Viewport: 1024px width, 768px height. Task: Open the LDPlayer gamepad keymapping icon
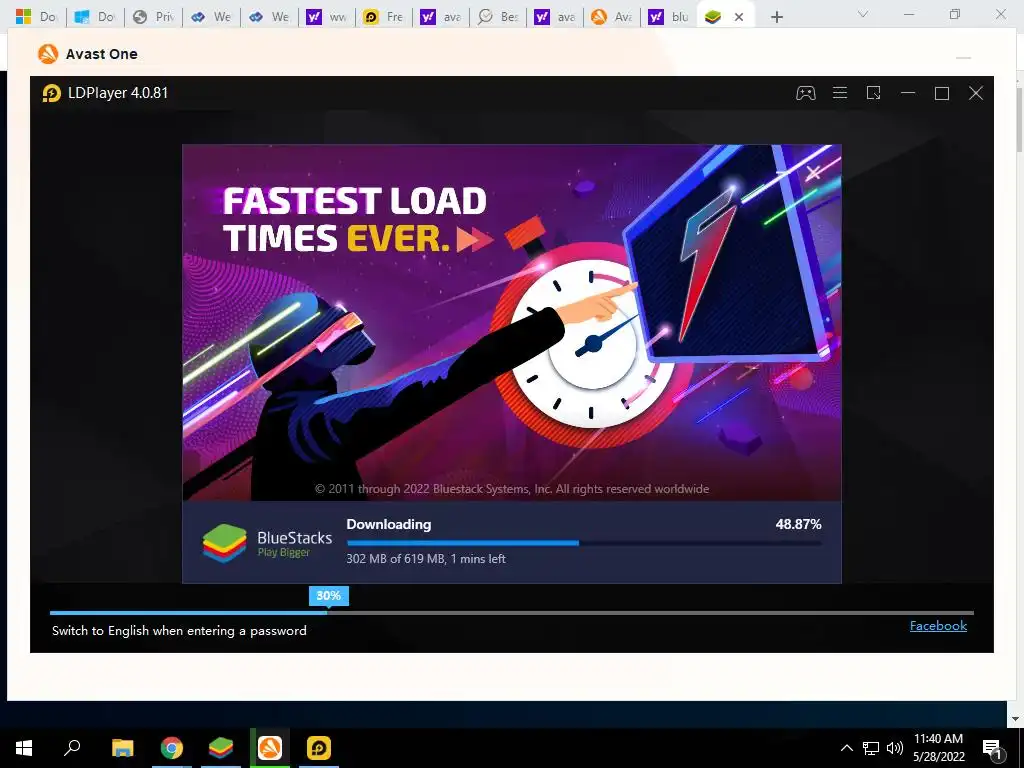click(805, 93)
